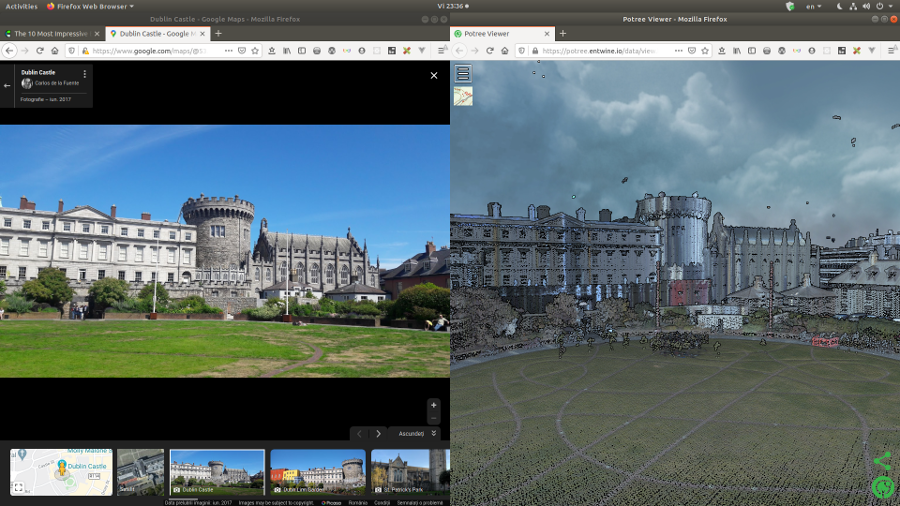Image resolution: width=900 pixels, height=506 pixels.
Task: Reload the Google Maps page
Action: click(x=40, y=50)
